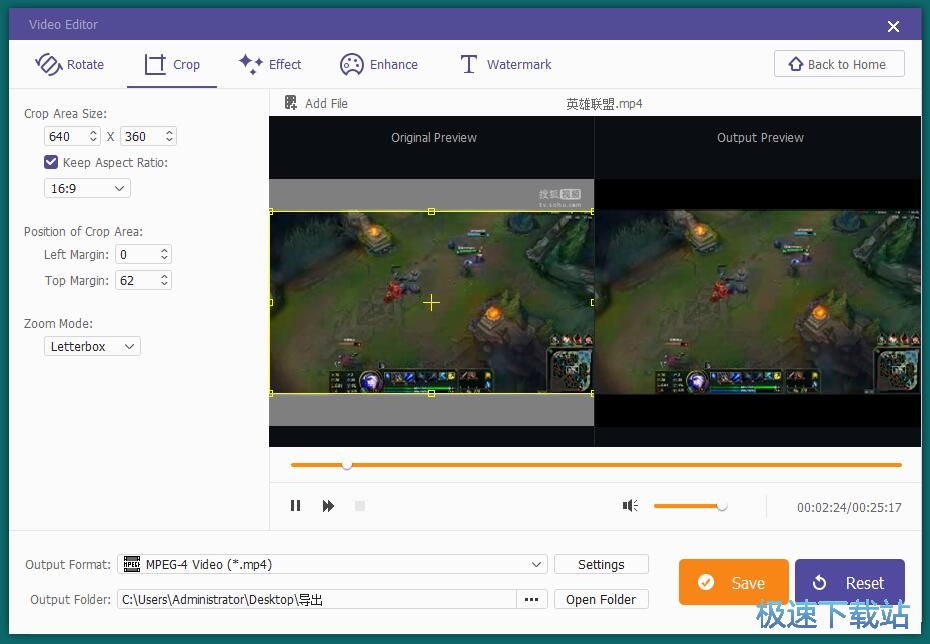Browse output folder with the ellipsis button
930x644 pixels.
pyautogui.click(x=531, y=600)
